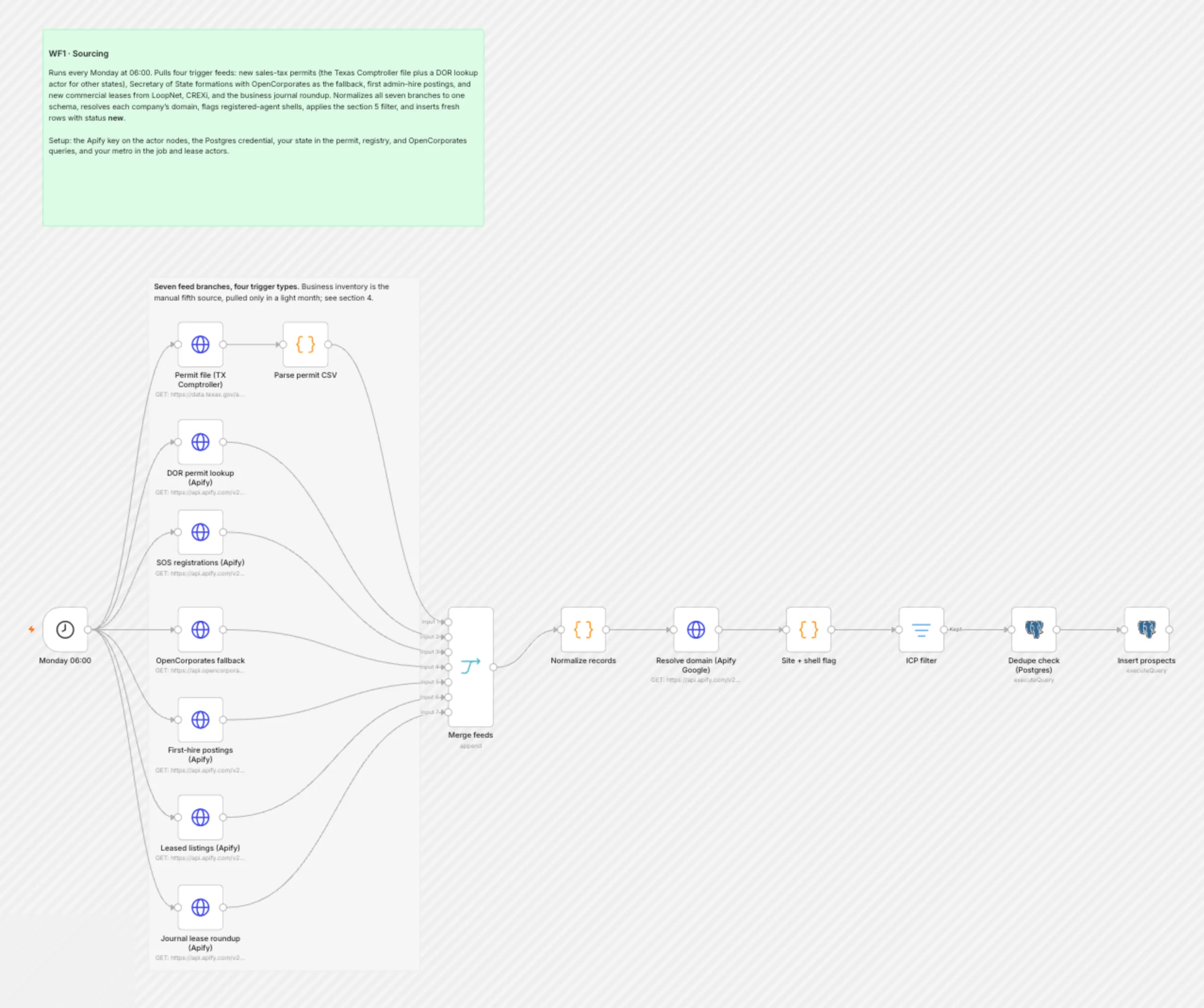Viewport: 1204px width, 1008px height.
Task: Click the Input 7 connector on Merge feeds
Action: pyautogui.click(x=448, y=712)
